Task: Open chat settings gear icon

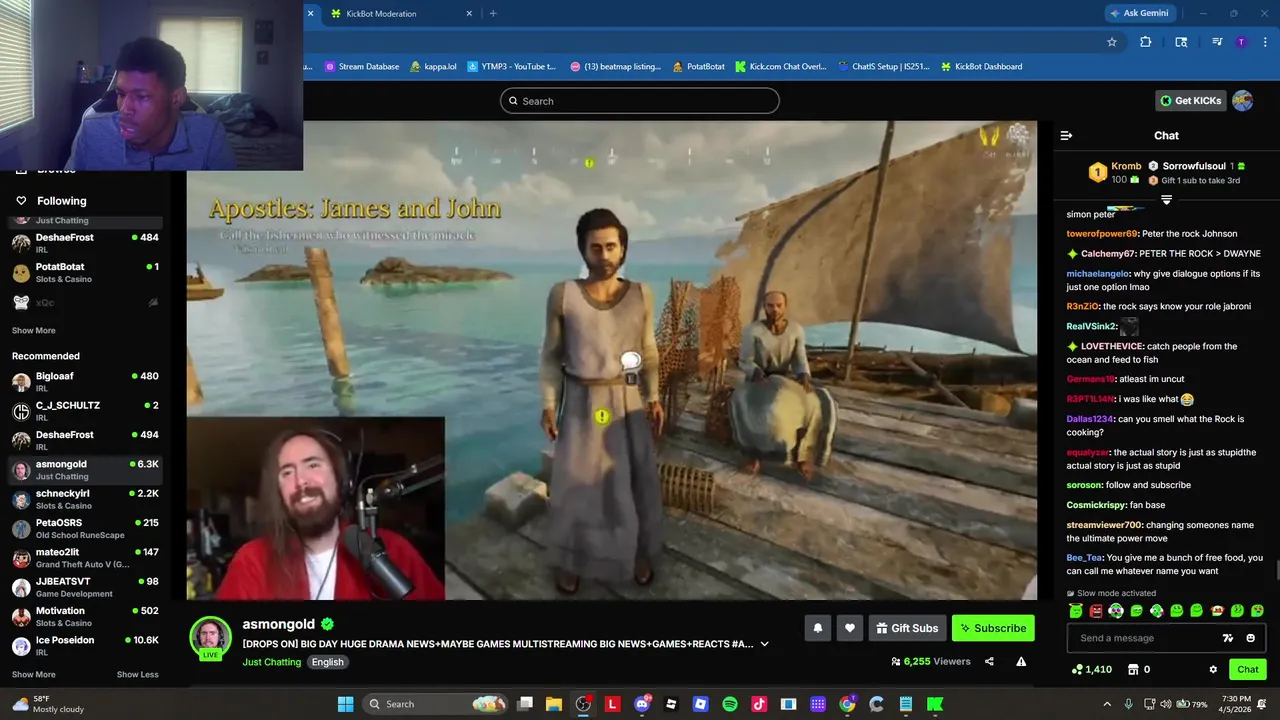Action: point(1213,669)
